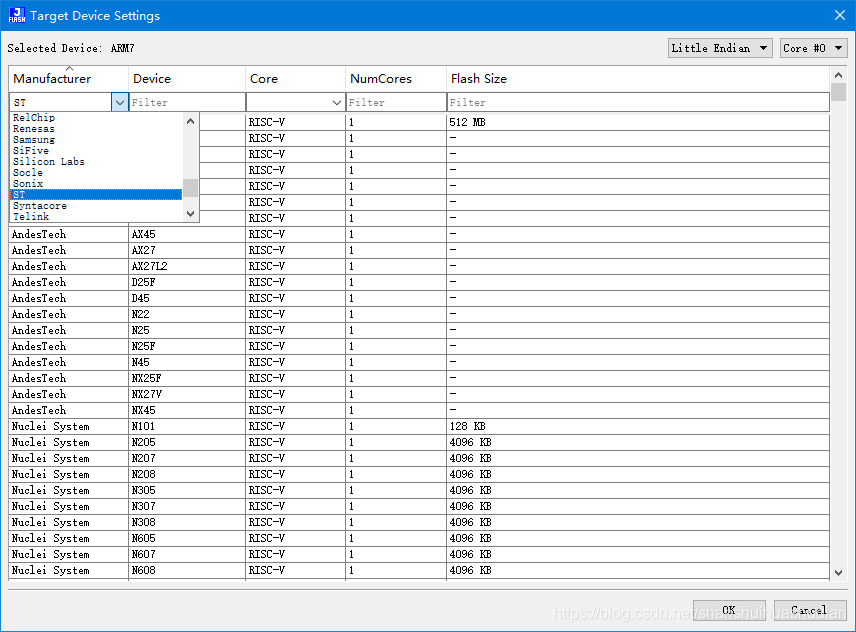Select Nuclei System N101 device
Viewport: 856px width, 632px height.
pyautogui.click(x=419, y=426)
